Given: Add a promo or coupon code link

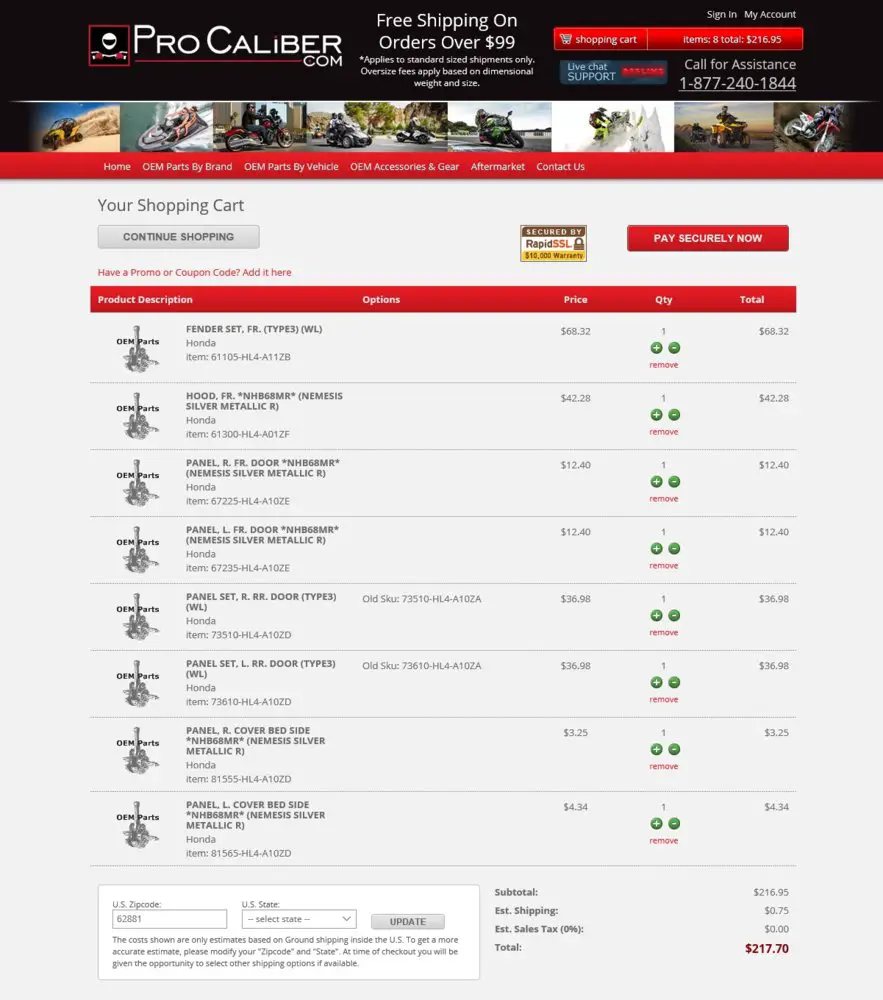Looking at the screenshot, I should (x=194, y=272).
